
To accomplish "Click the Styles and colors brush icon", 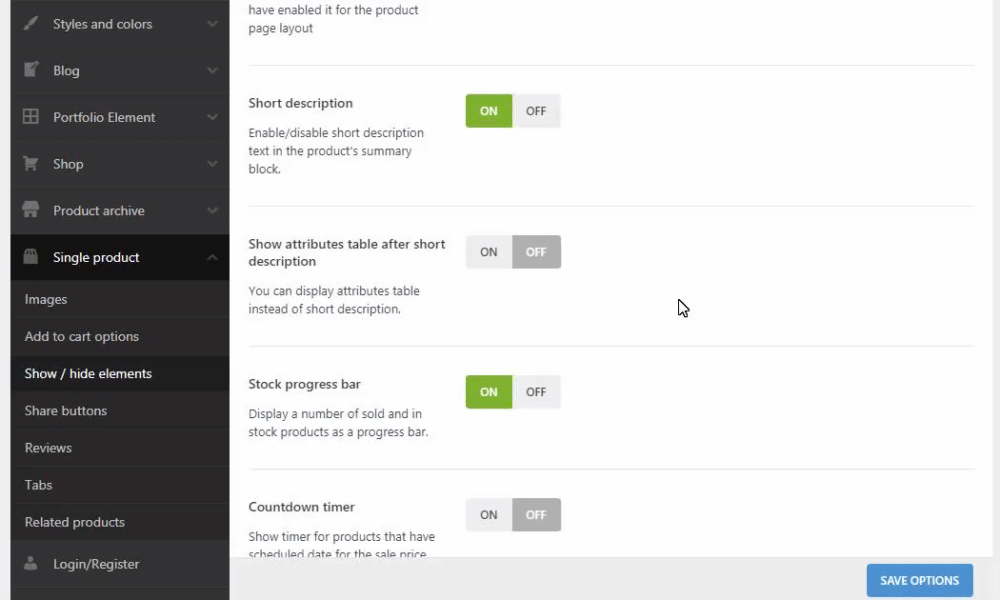I will (31, 23).
